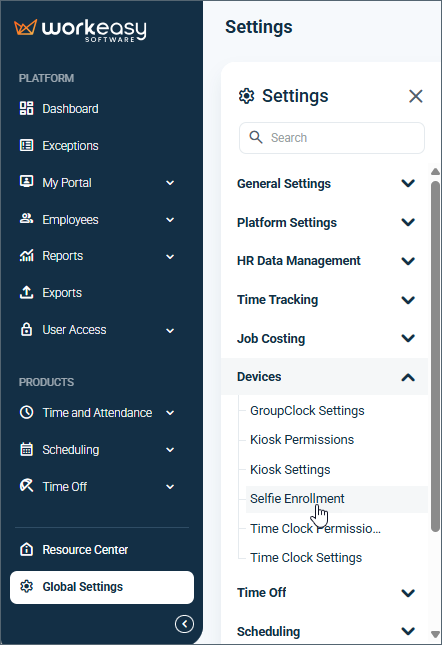Open the Dashboard icon in sidebar
The image size is (442, 645).
pyautogui.click(x=27, y=109)
